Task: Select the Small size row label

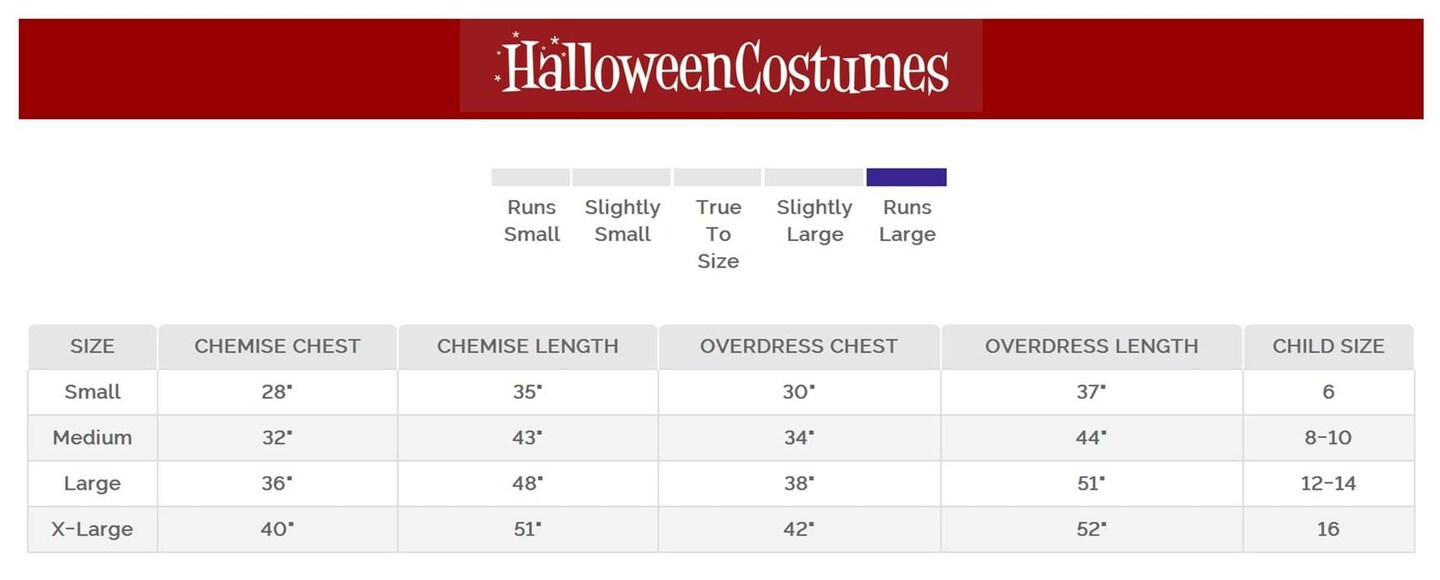Action: (92, 392)
